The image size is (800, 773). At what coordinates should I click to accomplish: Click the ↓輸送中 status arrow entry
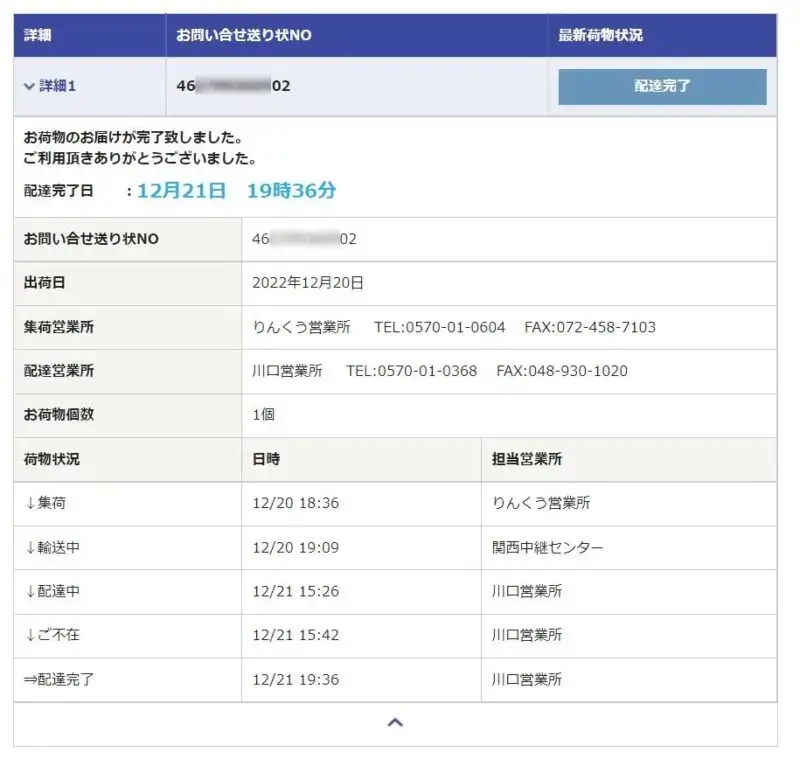click(x=52, y=547)
